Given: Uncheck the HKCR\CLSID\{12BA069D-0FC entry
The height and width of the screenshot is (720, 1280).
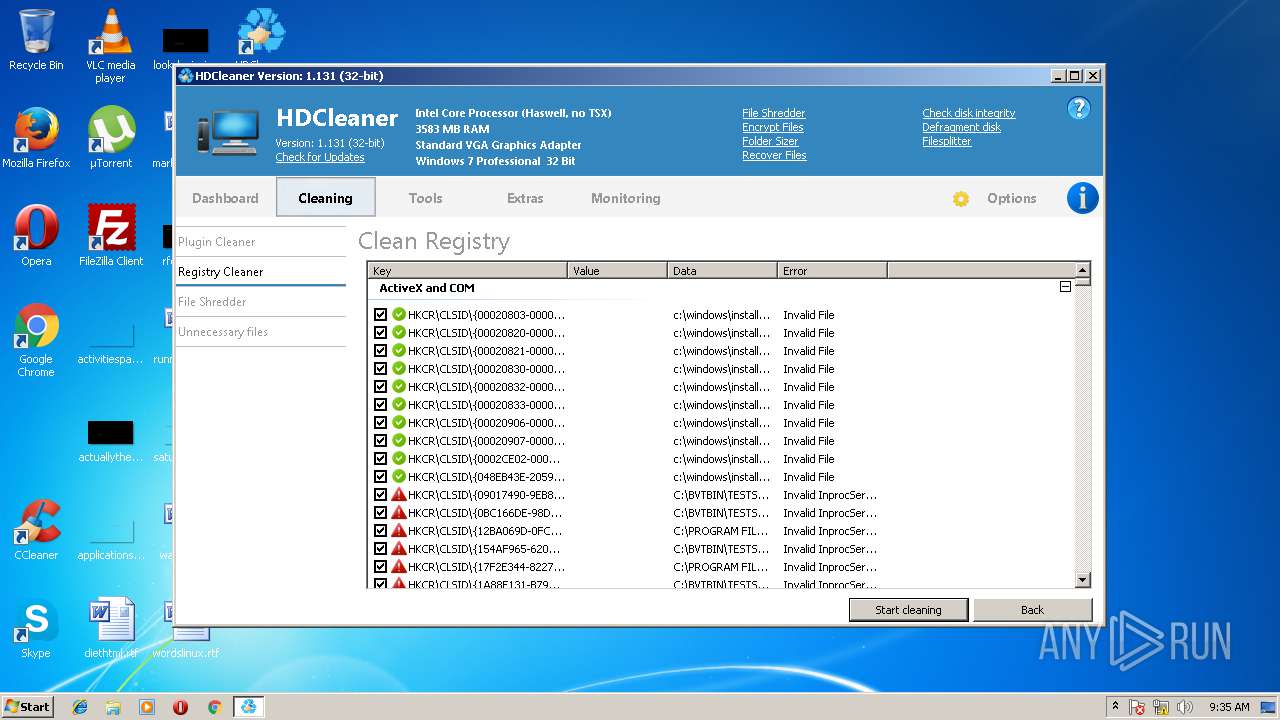Looking at the screenshot, I should tap(380, 530).
